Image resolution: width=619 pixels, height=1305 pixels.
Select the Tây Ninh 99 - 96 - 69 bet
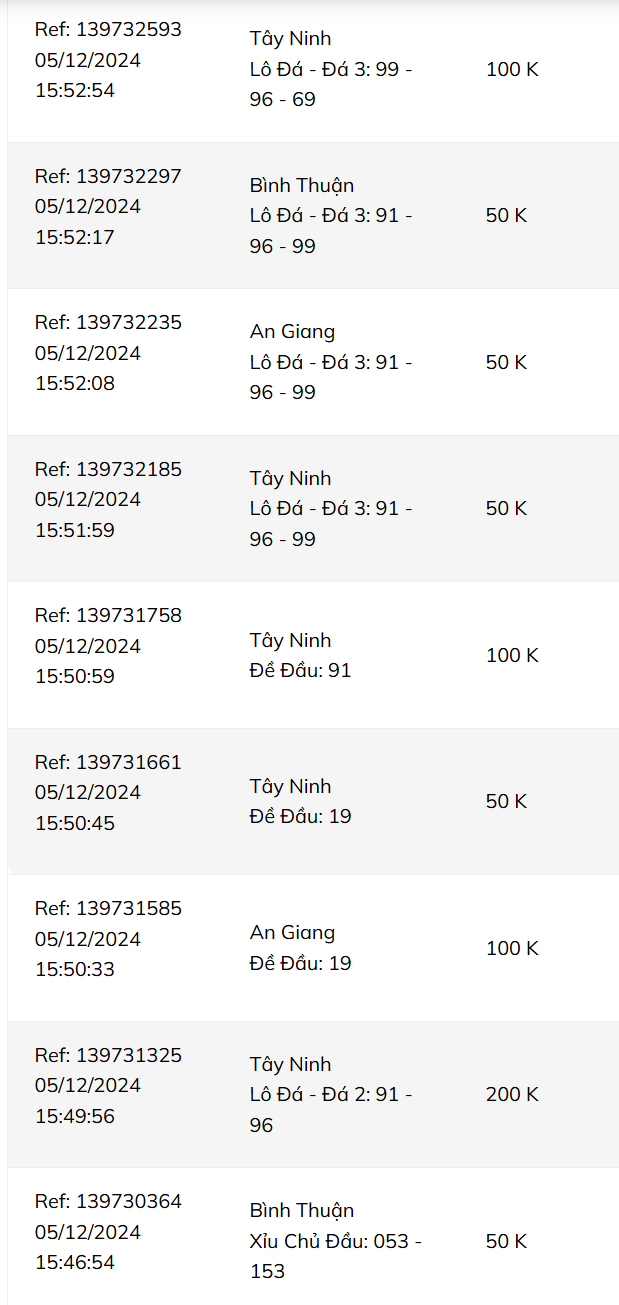tap(331, 69)
